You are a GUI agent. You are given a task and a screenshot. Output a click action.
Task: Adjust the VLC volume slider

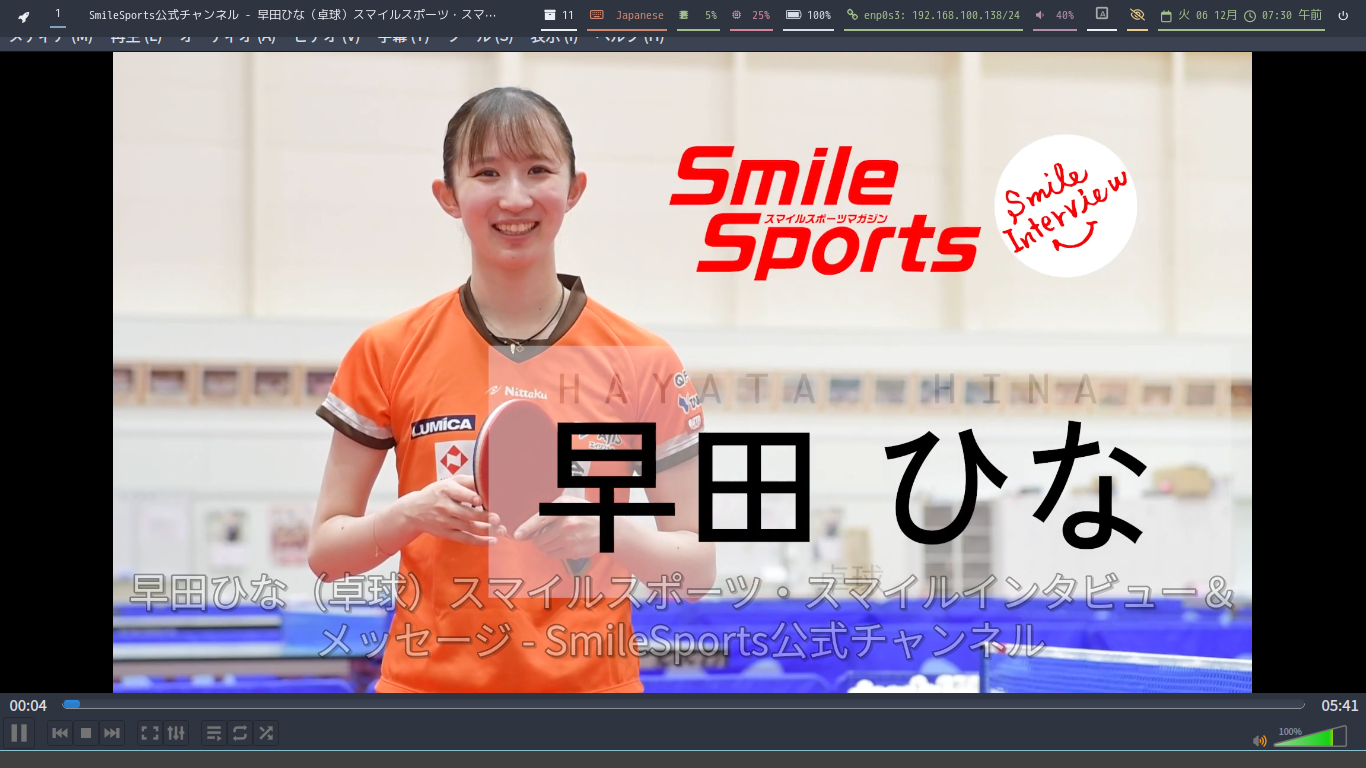click(x=1310, y=737)
